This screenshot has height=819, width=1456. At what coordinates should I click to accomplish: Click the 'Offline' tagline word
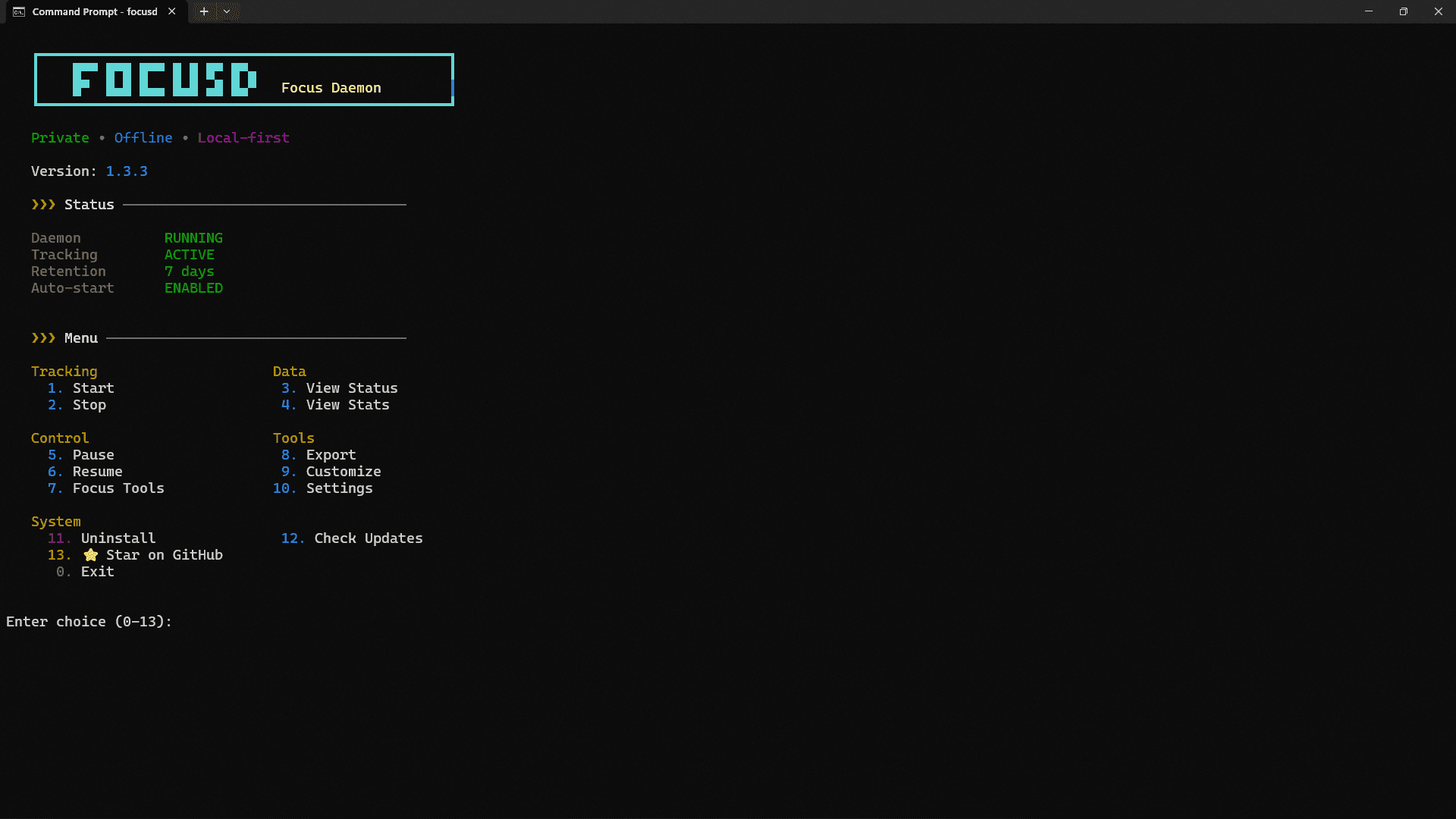click(143, 138)
